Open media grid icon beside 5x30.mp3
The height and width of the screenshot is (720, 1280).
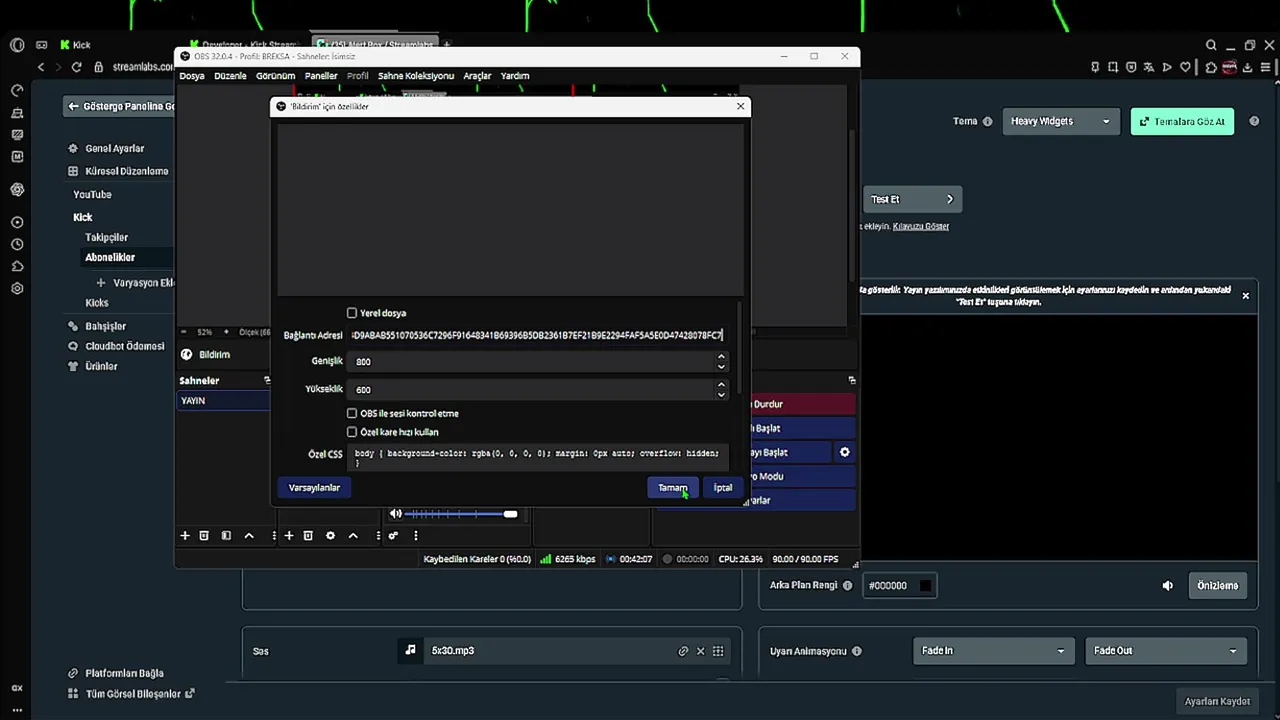coord(718,651)
